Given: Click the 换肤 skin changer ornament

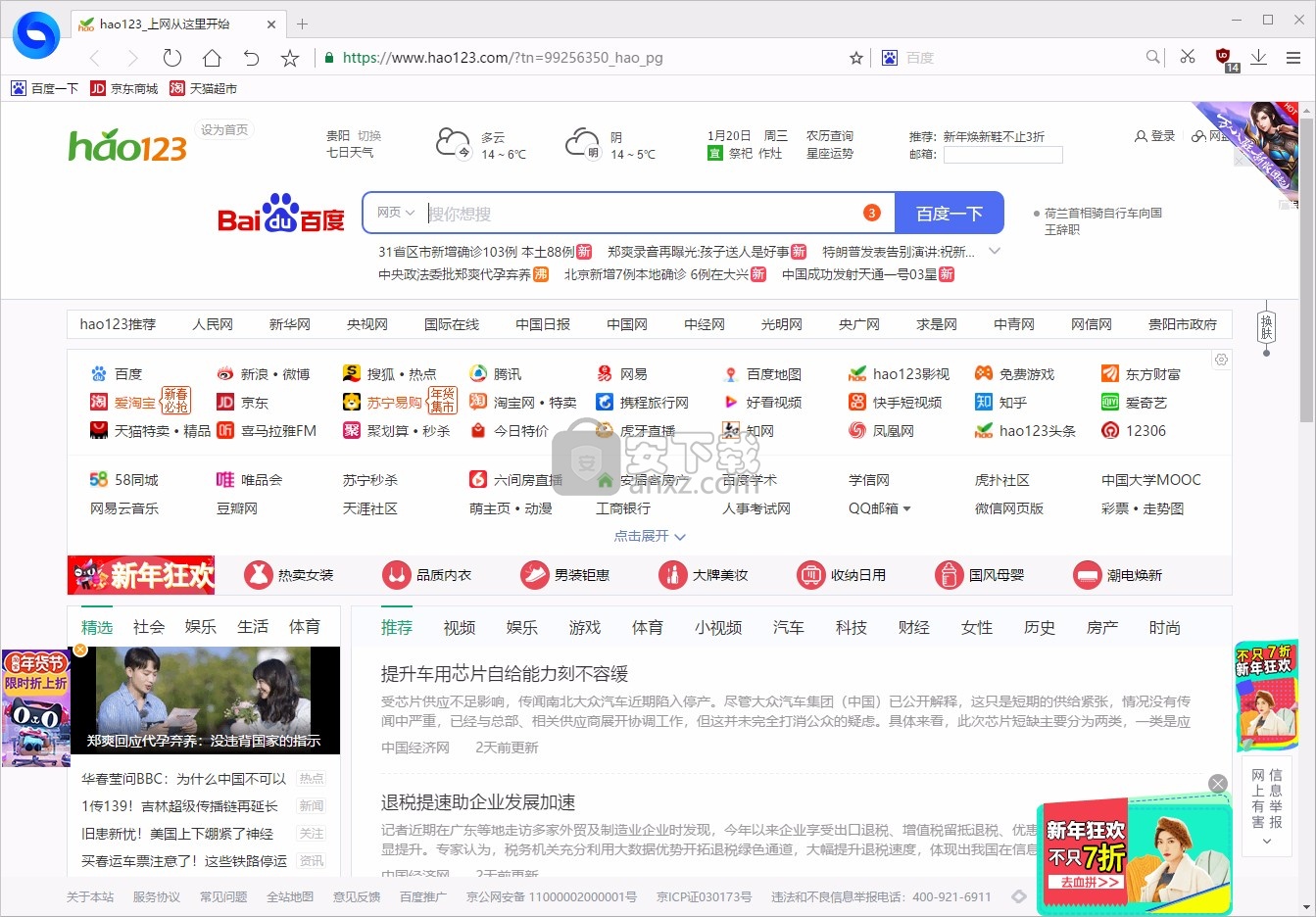Looking at the screenshot, I should (x=1266, y=327).
